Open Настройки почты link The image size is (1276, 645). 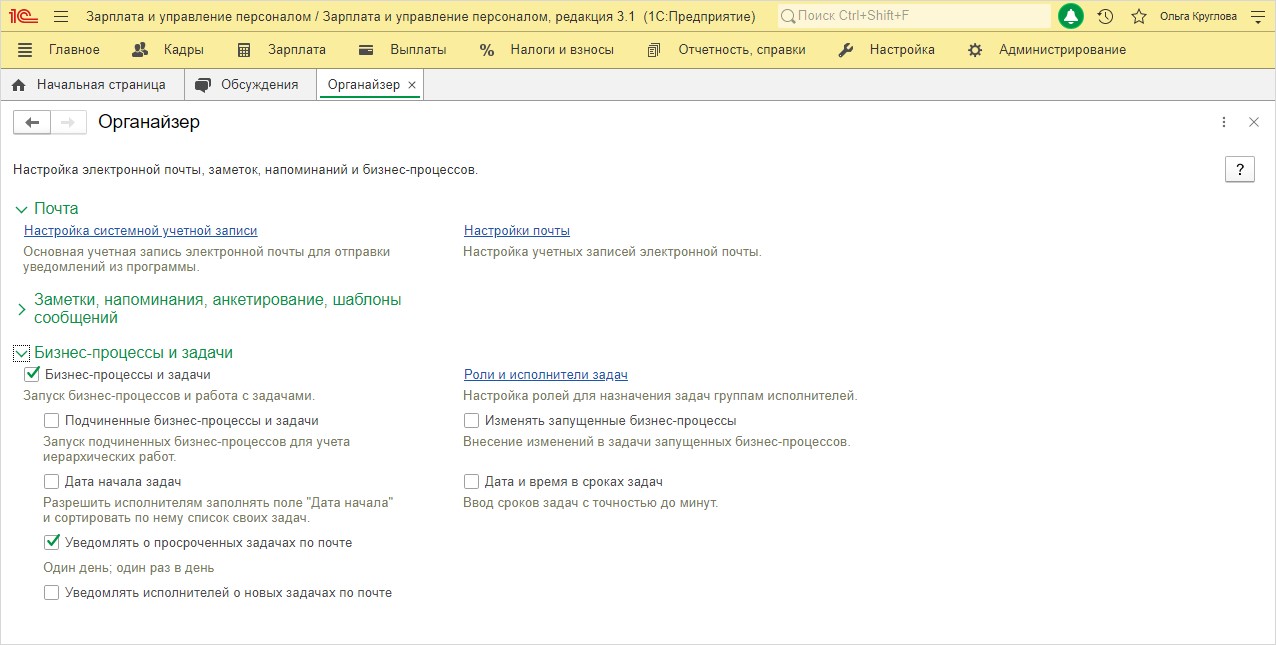(x=517, y=231)
